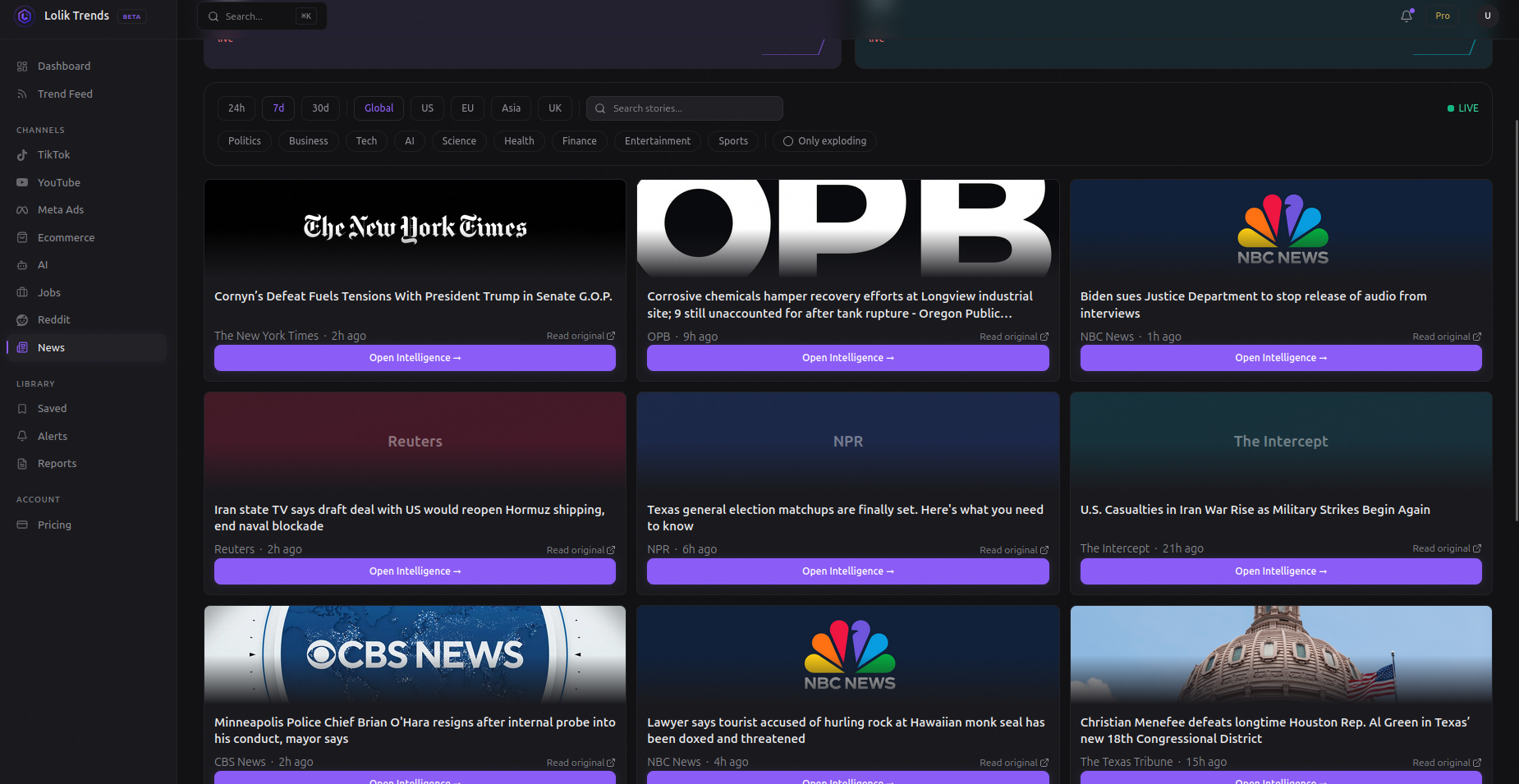The height and width of the screenshot is (784, 1519).
Task: Click the external link icon on Intercept story
Action: [1477, 549]
